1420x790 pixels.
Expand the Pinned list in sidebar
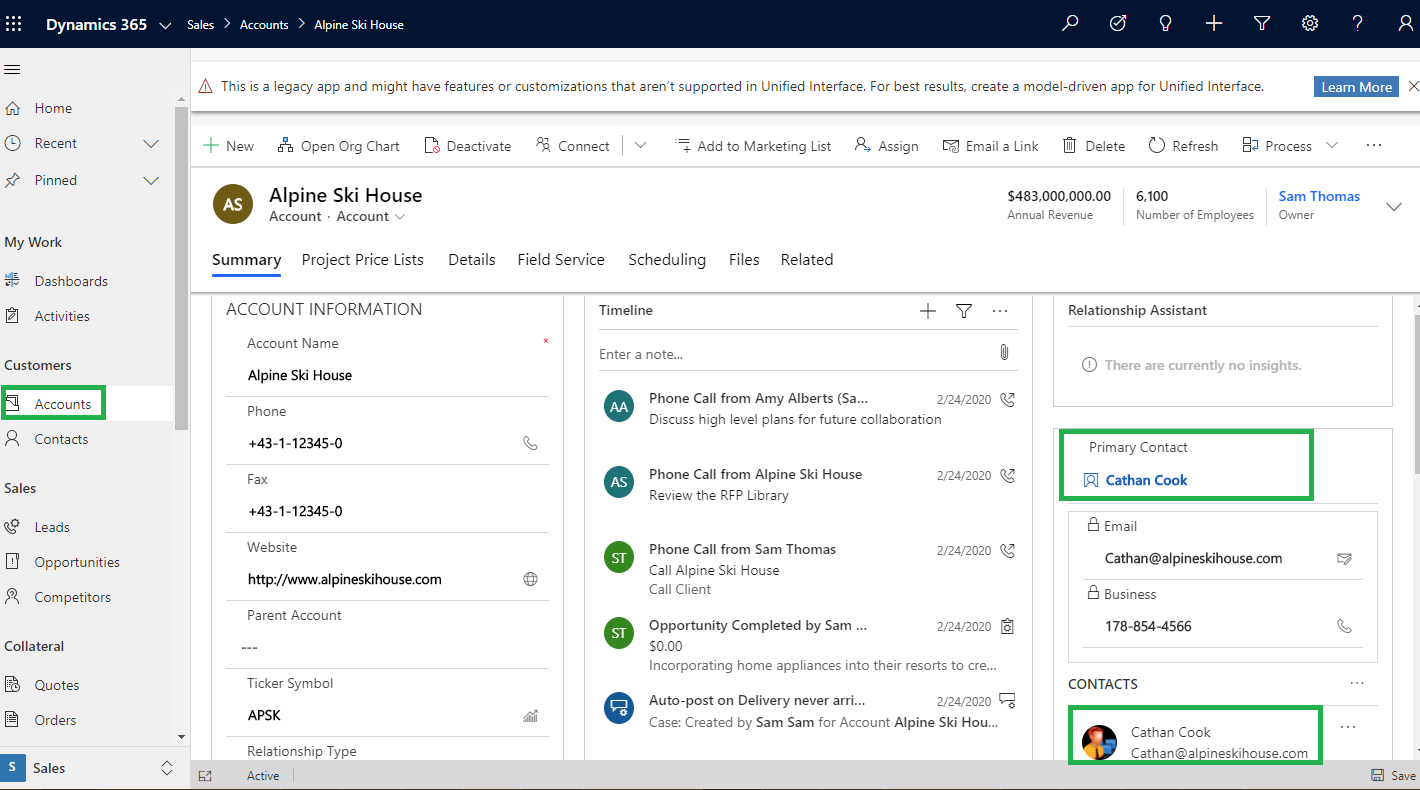pyautogui.click(x=151, y=181)
